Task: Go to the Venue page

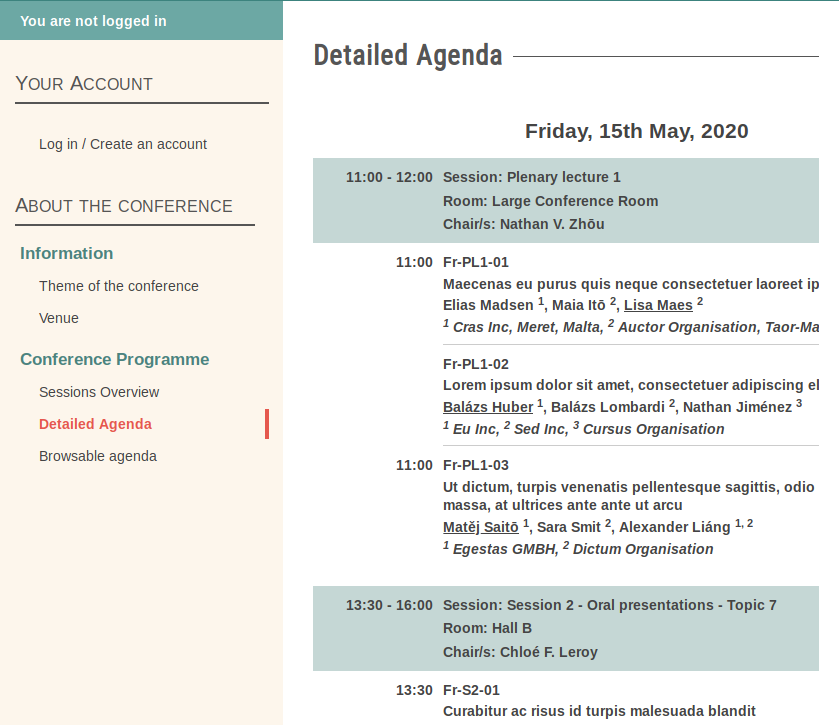Action: pos(58,318)
